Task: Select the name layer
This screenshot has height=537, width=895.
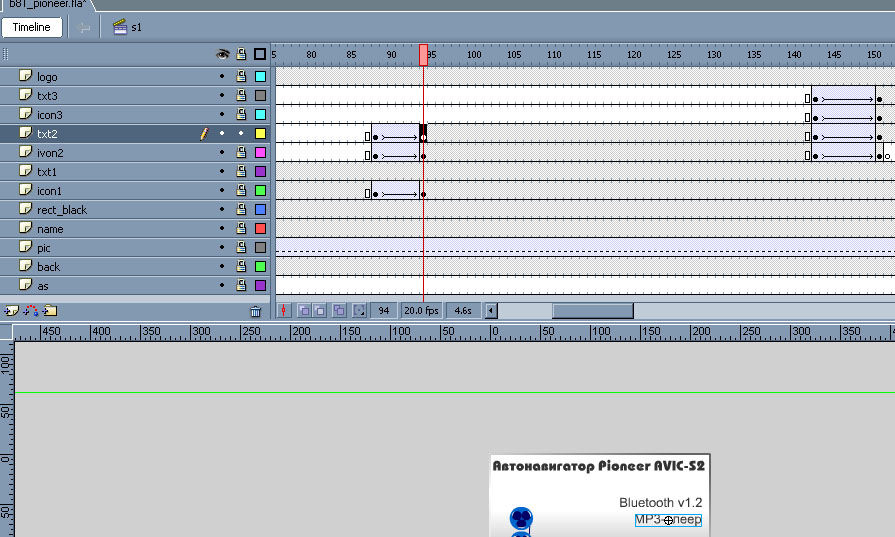Action: click(135, 228)
